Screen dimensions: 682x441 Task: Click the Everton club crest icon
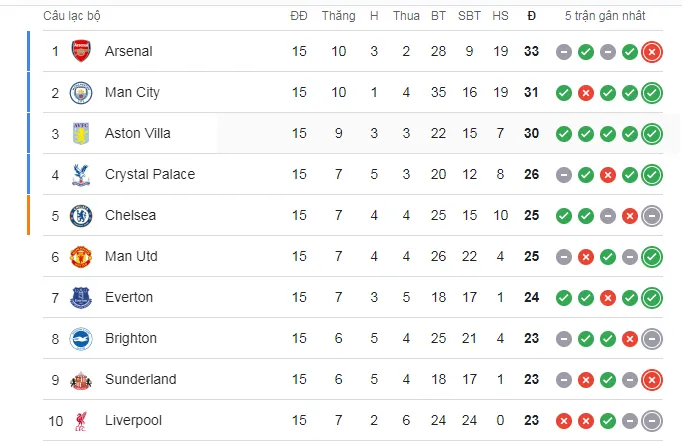pos(81,297)
